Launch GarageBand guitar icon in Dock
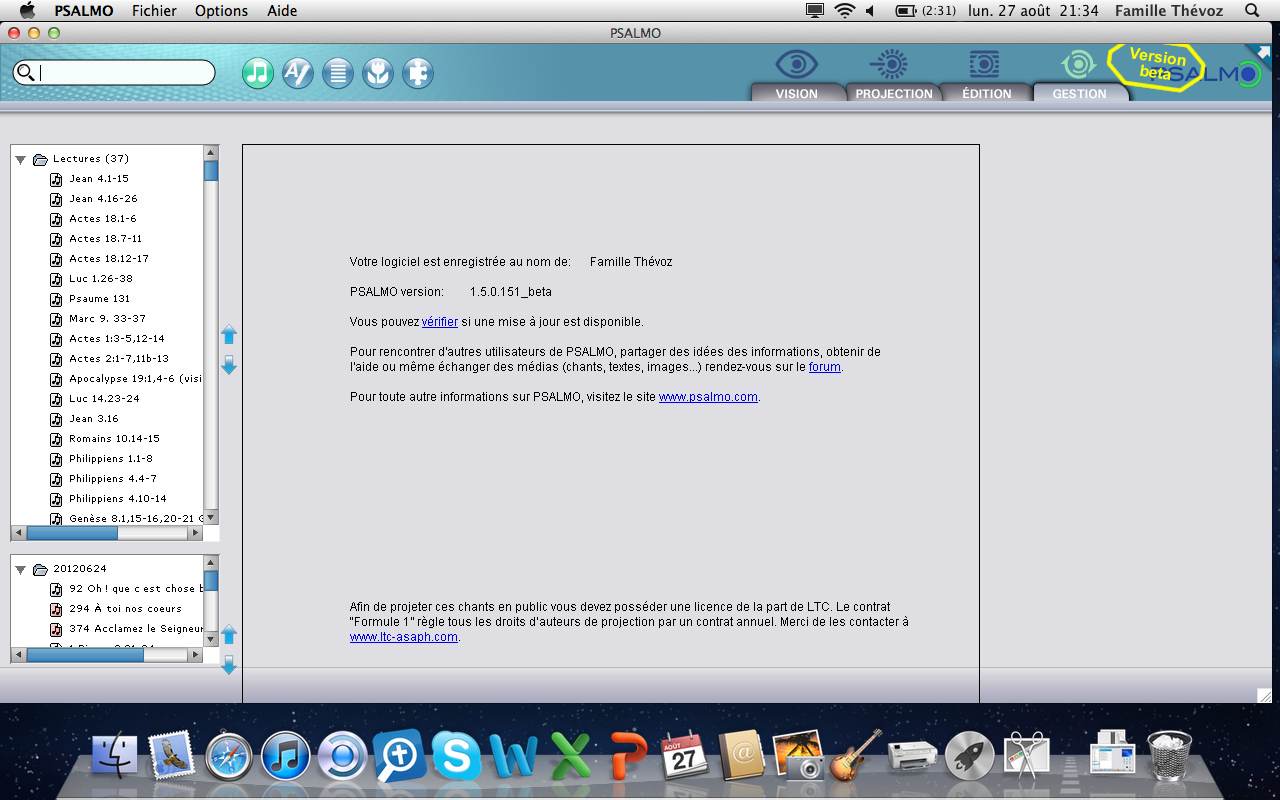This screenshot has height=800, width=1280. click(x=856, y=755)
